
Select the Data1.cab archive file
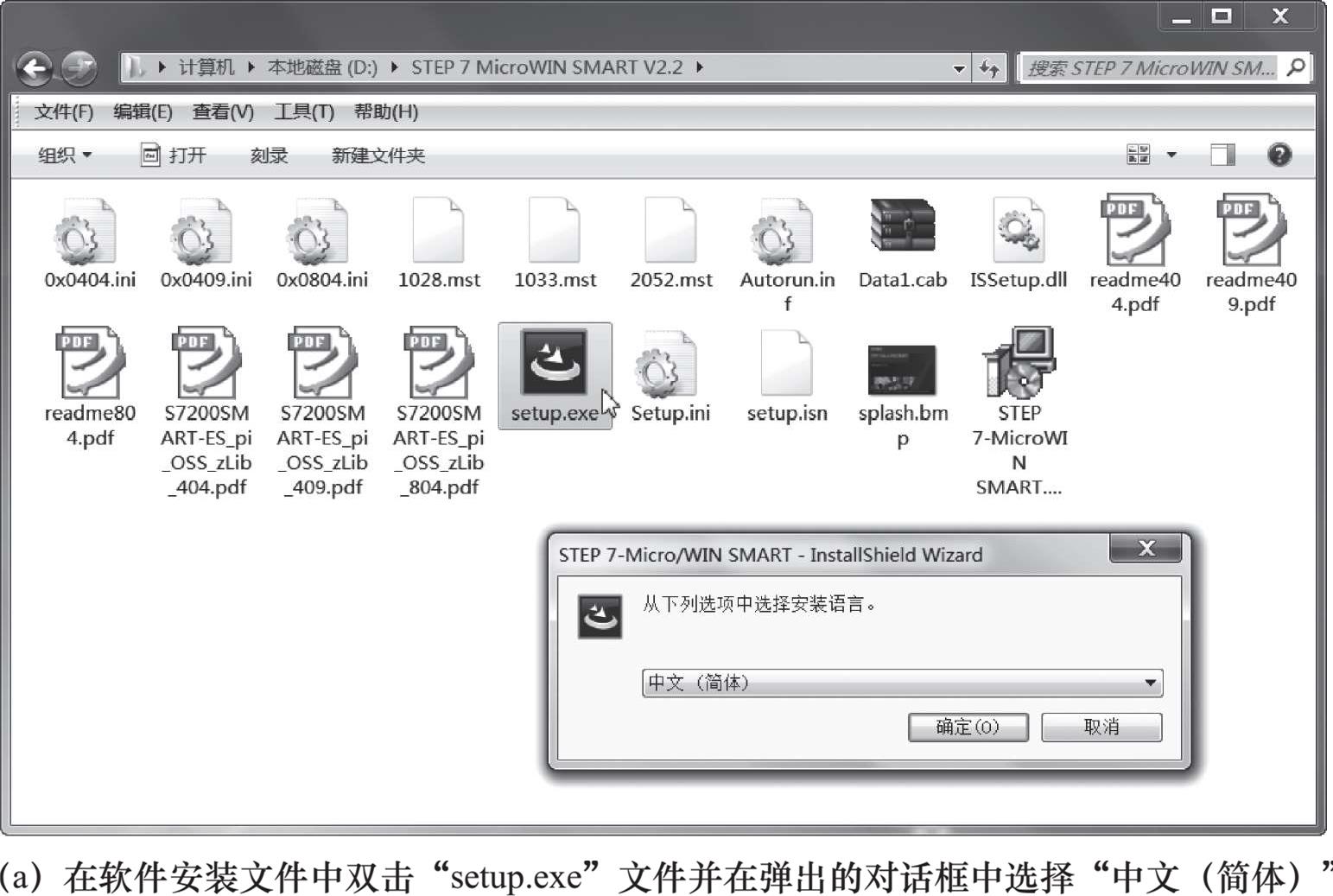(902, 241)
